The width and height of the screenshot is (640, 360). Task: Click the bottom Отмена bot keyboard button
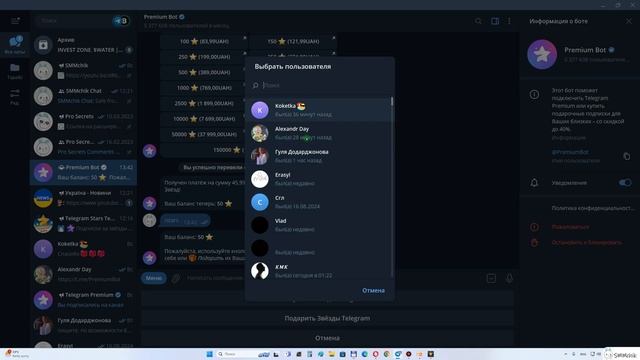click(x=327, y=338)
